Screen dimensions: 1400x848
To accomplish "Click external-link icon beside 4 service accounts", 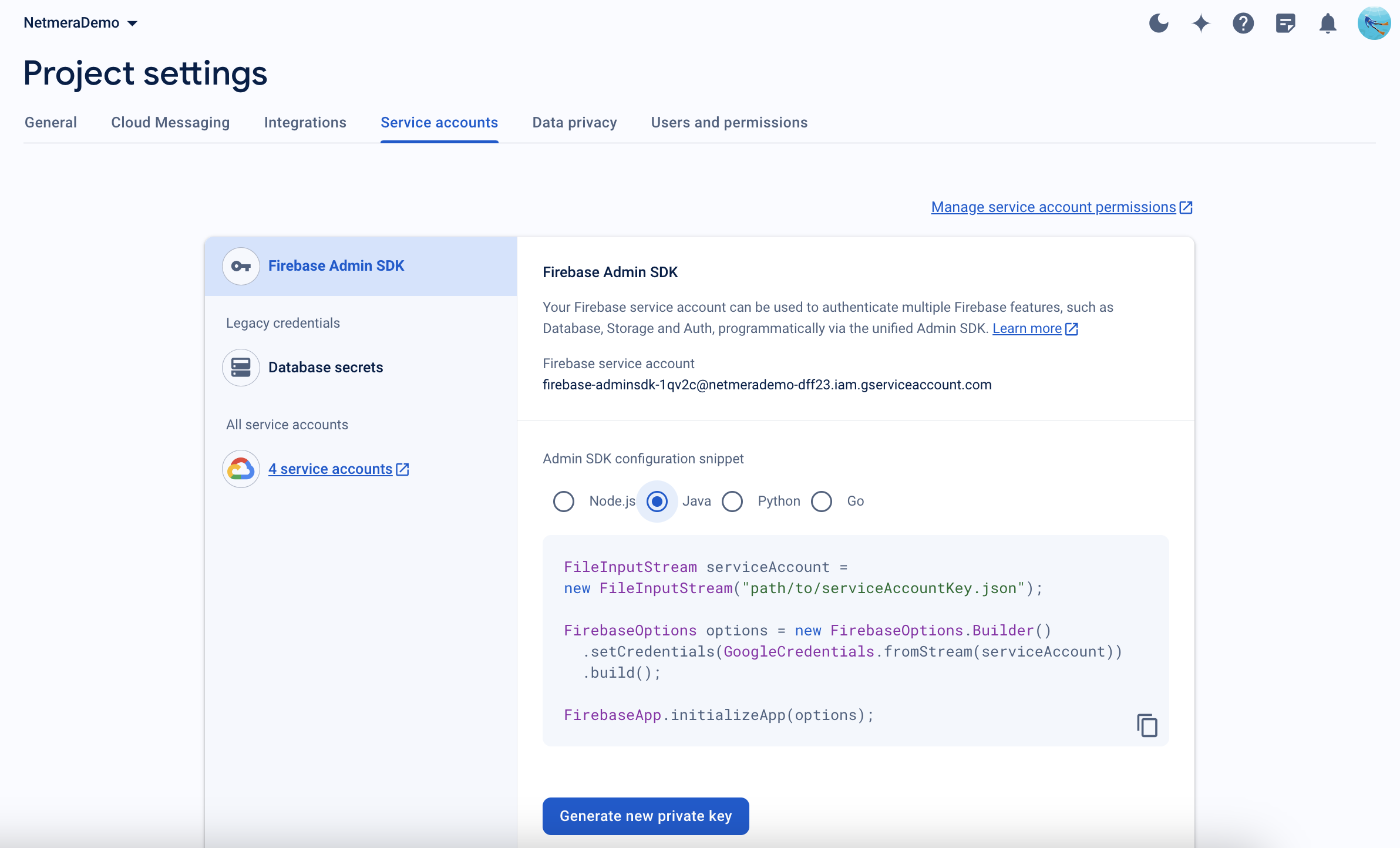I will [x=402, y=469].
